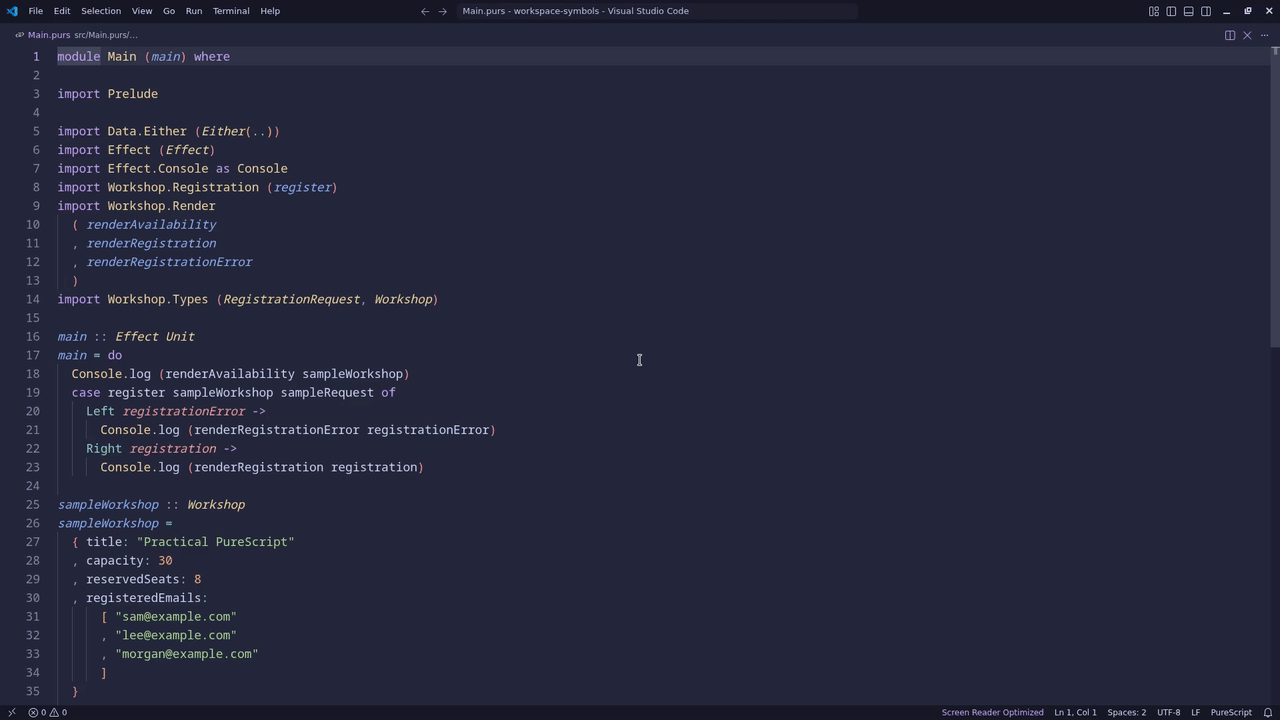Click line number 25 in gutter
Image resolution: width=1280 pixels, height=720 pixels.
pyautogui.click(x=33, y=505)
